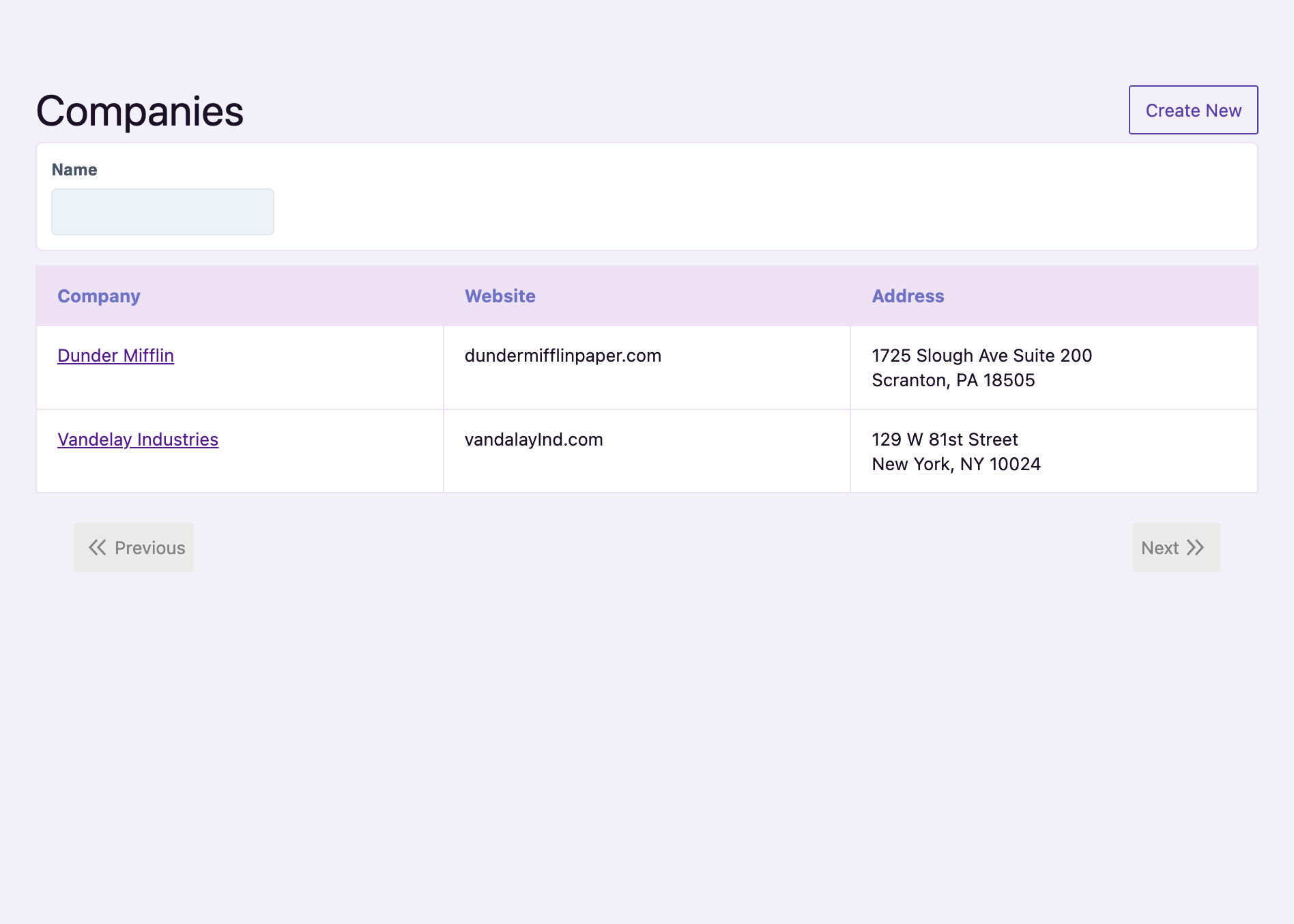1294x924 pixels.
Task: Click the Address column header
Action: [x=907, y=296]
